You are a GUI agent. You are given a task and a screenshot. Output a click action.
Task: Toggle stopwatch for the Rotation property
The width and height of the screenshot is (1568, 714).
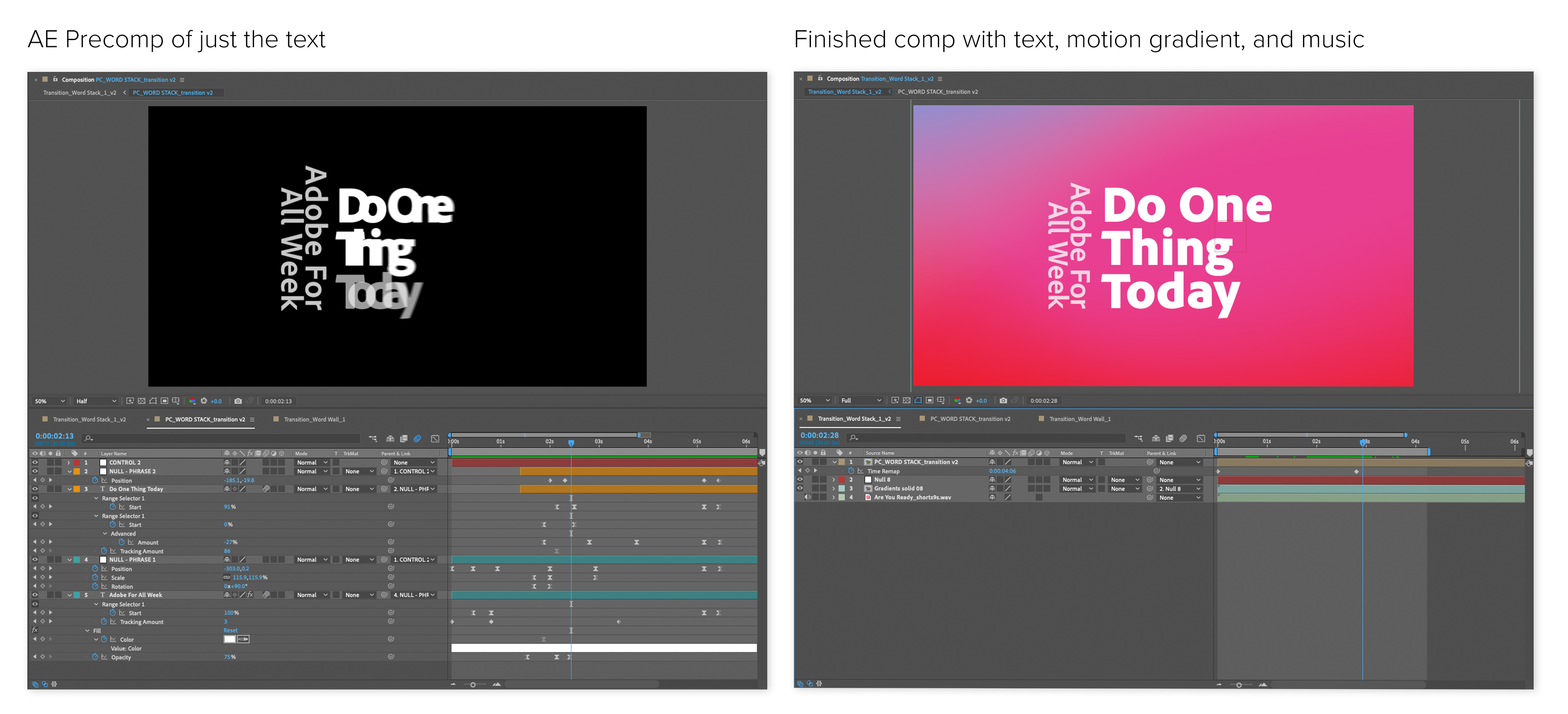pyautogui.click(x=95, y=586)
